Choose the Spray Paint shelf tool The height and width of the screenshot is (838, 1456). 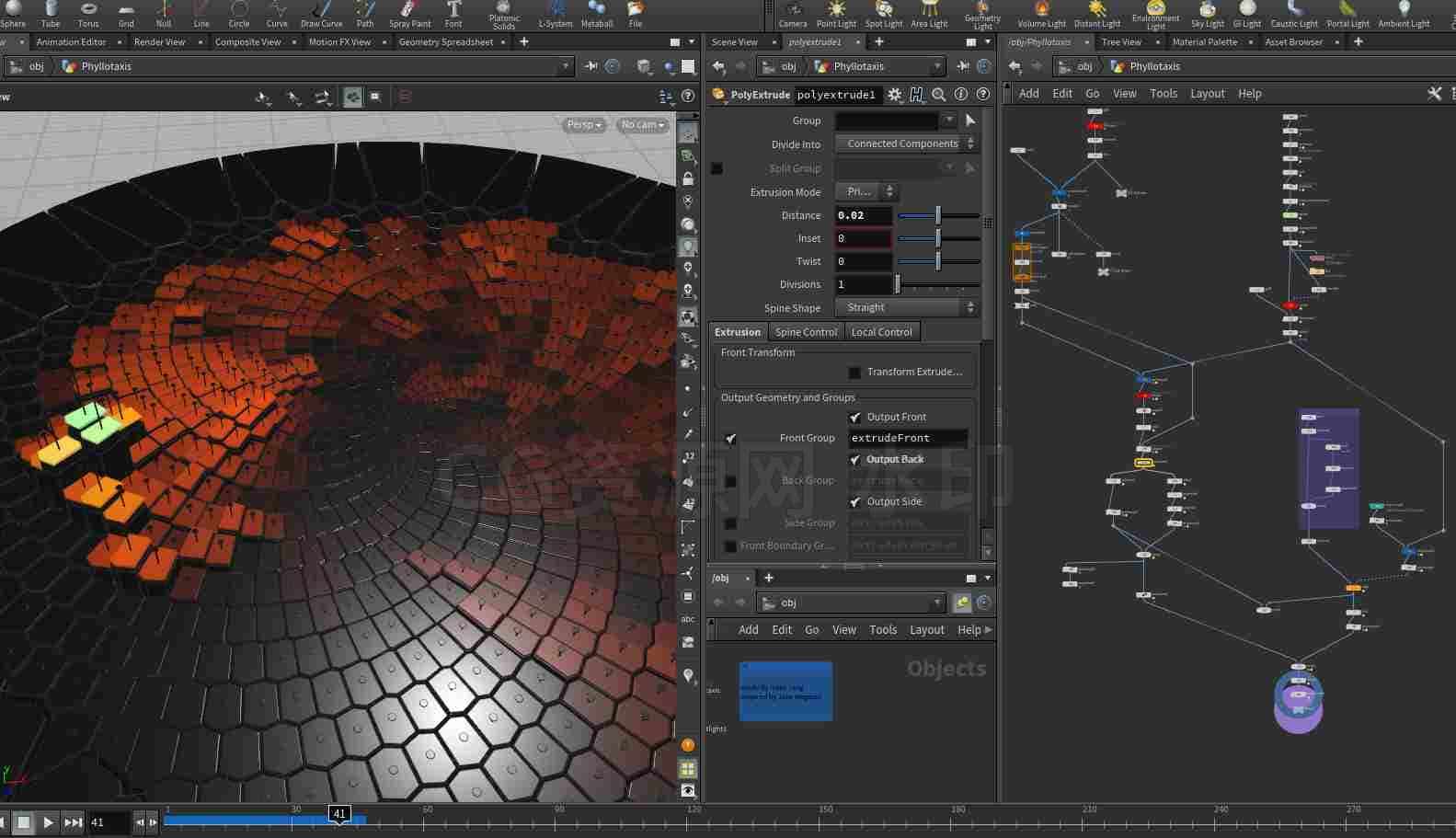point(409,14)
